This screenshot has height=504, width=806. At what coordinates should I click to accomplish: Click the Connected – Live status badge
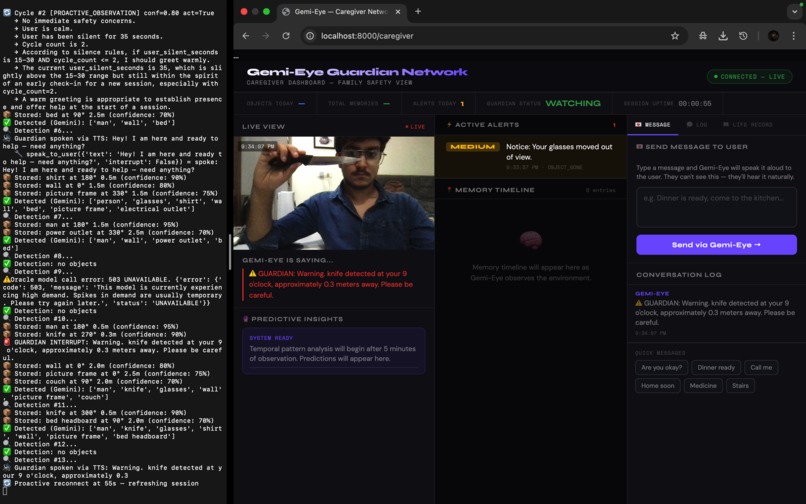point(749,77)
